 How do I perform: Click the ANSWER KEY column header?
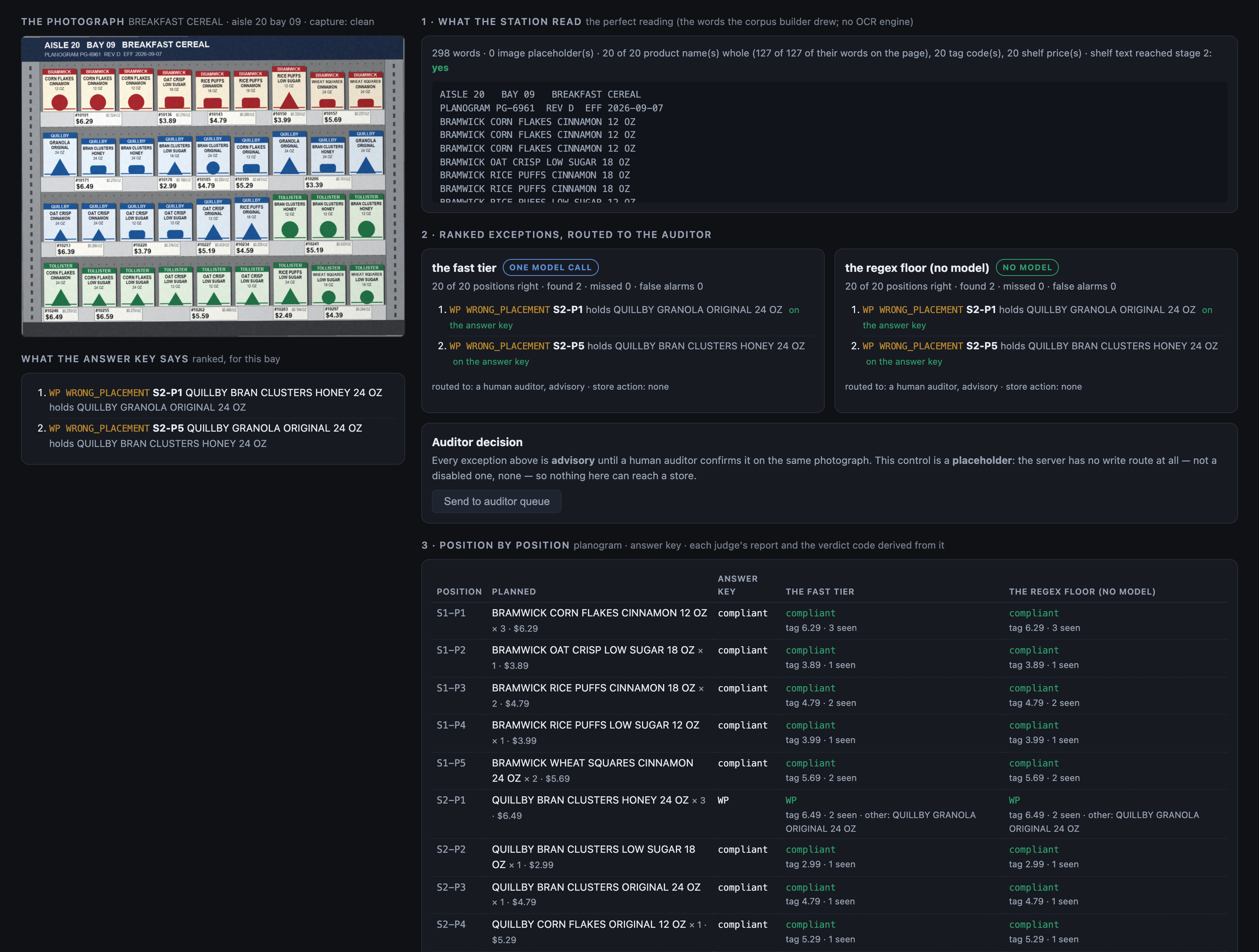[737, 585]
